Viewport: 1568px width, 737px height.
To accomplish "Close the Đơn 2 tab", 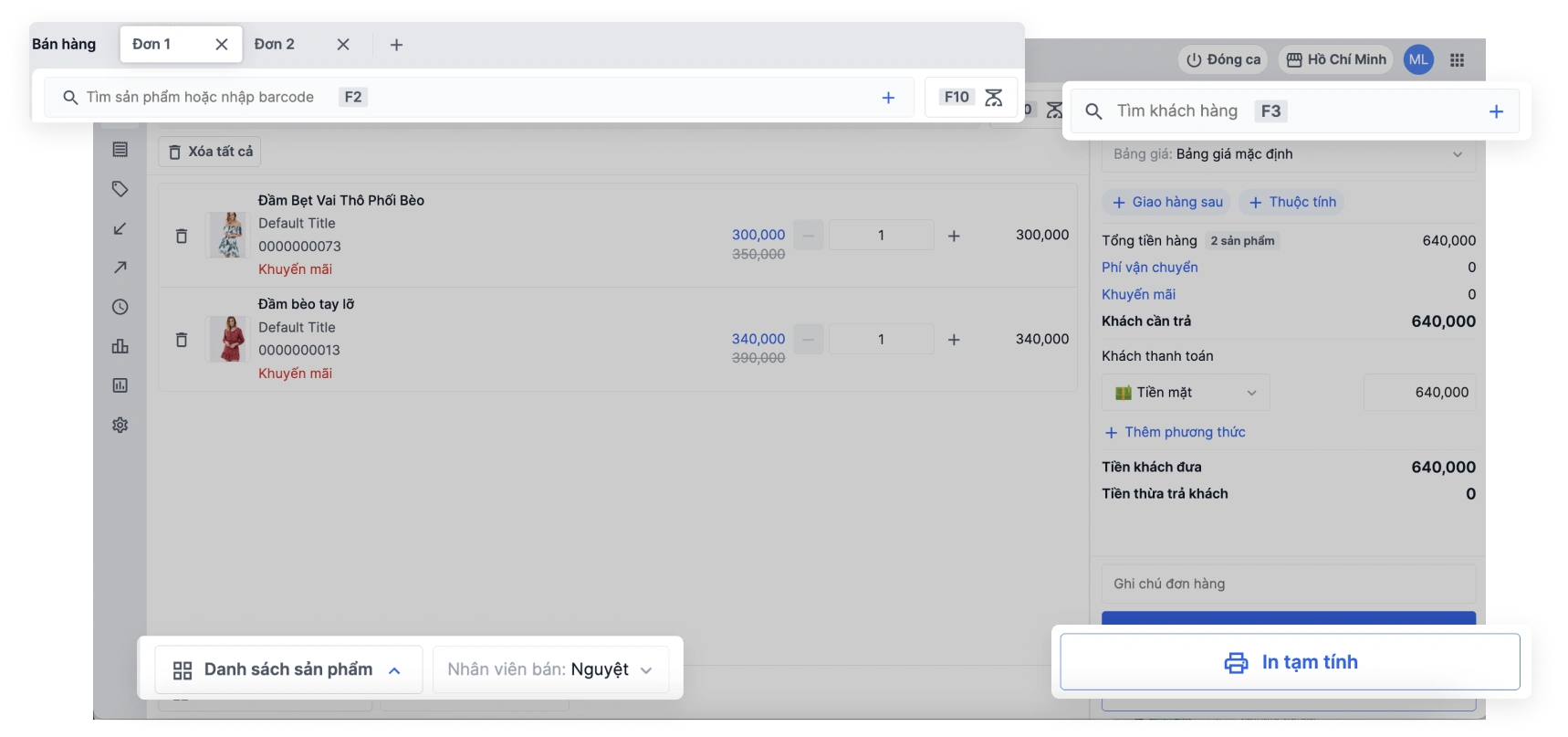I will pyautogui.click(x=343, y=44).
